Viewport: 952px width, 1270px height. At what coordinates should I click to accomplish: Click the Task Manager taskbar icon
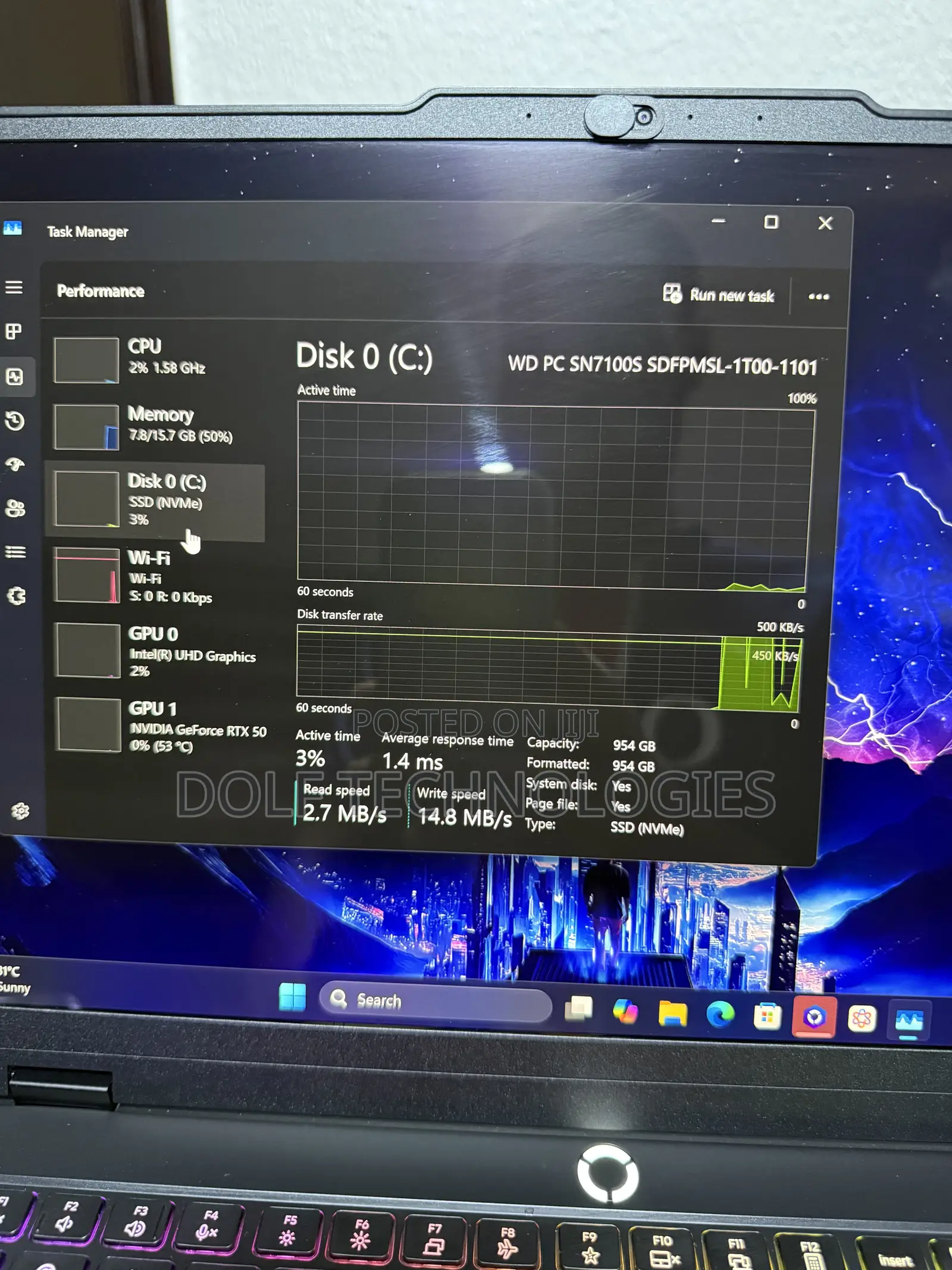point(909,1022)
